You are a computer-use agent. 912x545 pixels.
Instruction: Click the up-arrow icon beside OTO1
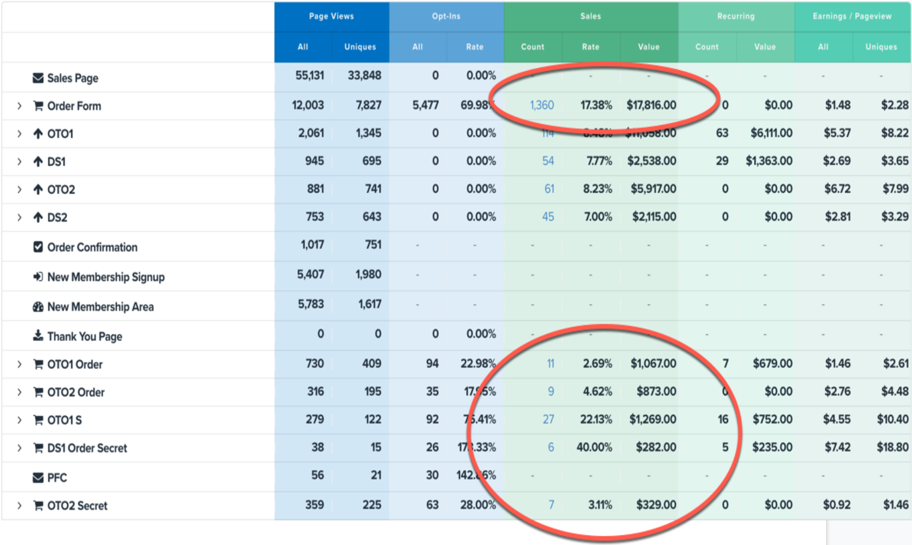(x=38, y=134)
